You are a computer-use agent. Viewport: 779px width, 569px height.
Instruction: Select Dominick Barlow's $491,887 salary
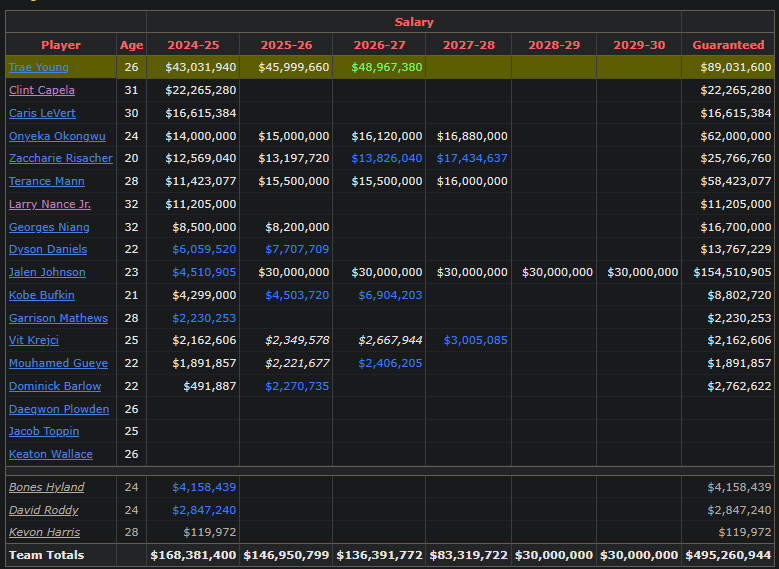click(x=210, y=386)
